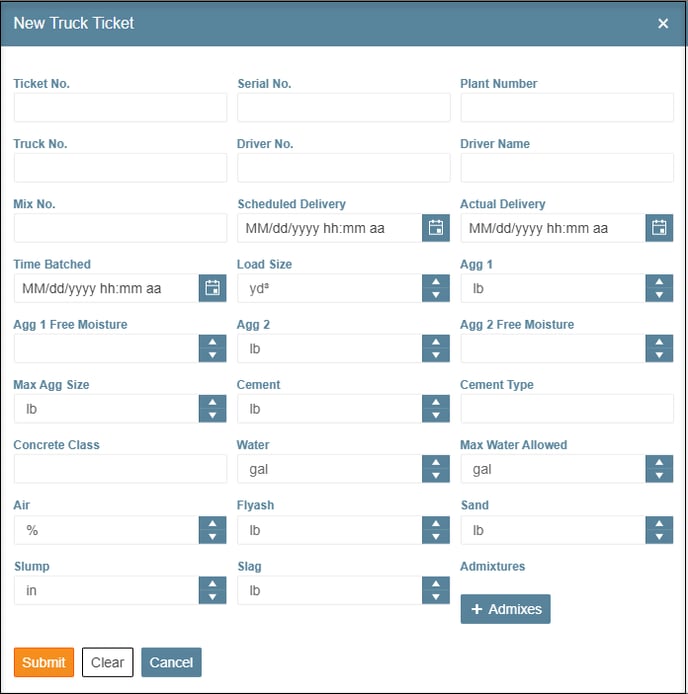Clear the form fields
This screenshot has width=688, height=694.
pyautogui.click(x=108, y=662)
